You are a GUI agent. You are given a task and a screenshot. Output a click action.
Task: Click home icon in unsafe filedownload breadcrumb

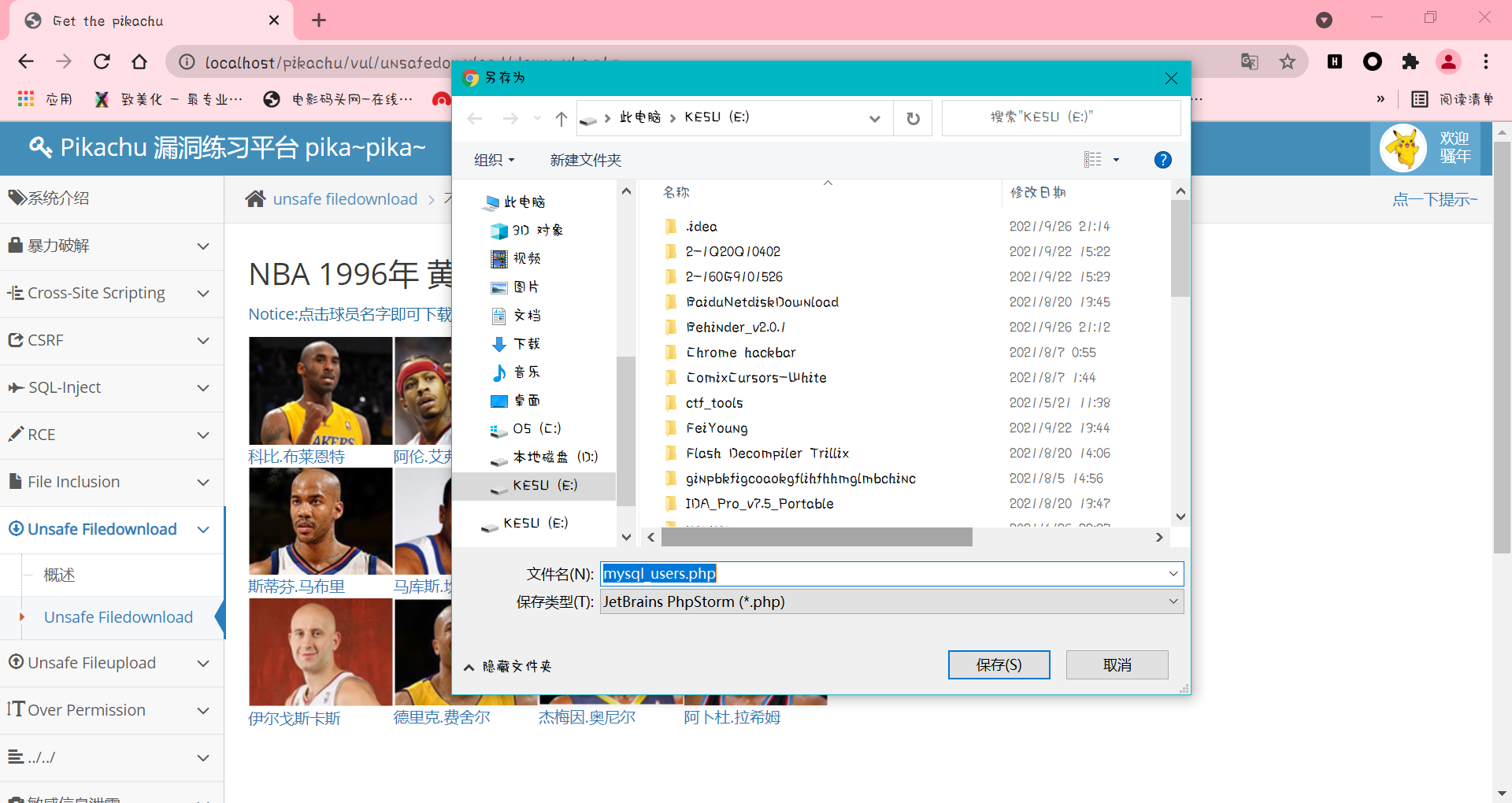tap(255, 198)
